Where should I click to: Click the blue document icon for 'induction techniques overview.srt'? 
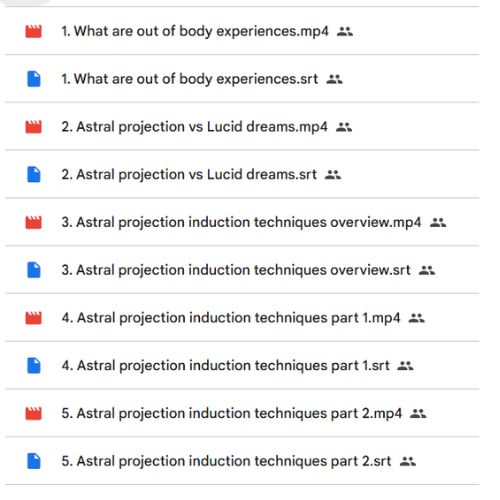[34, 270]
